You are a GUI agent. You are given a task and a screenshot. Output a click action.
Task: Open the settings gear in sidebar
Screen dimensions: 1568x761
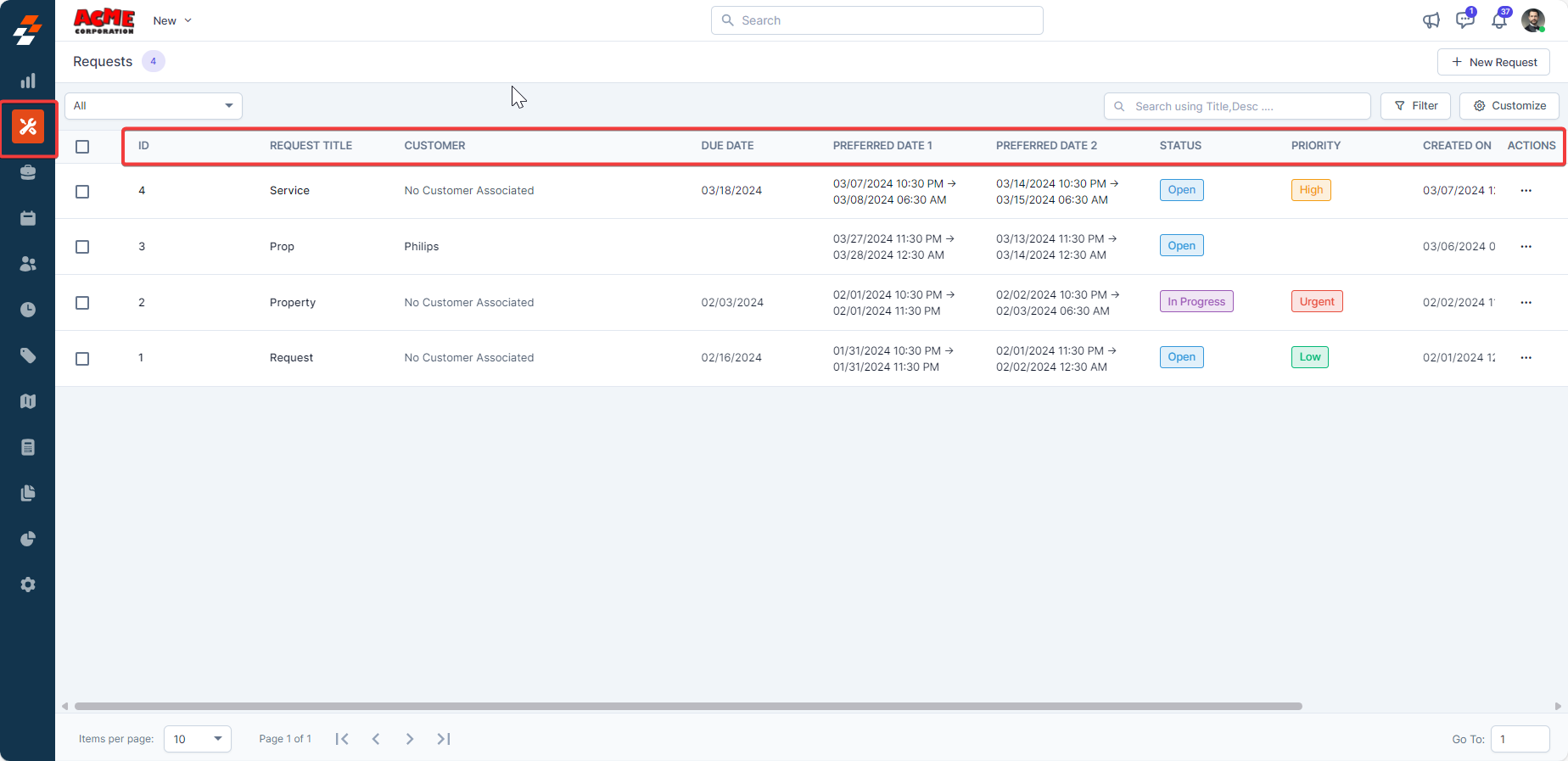coord(28,585)
